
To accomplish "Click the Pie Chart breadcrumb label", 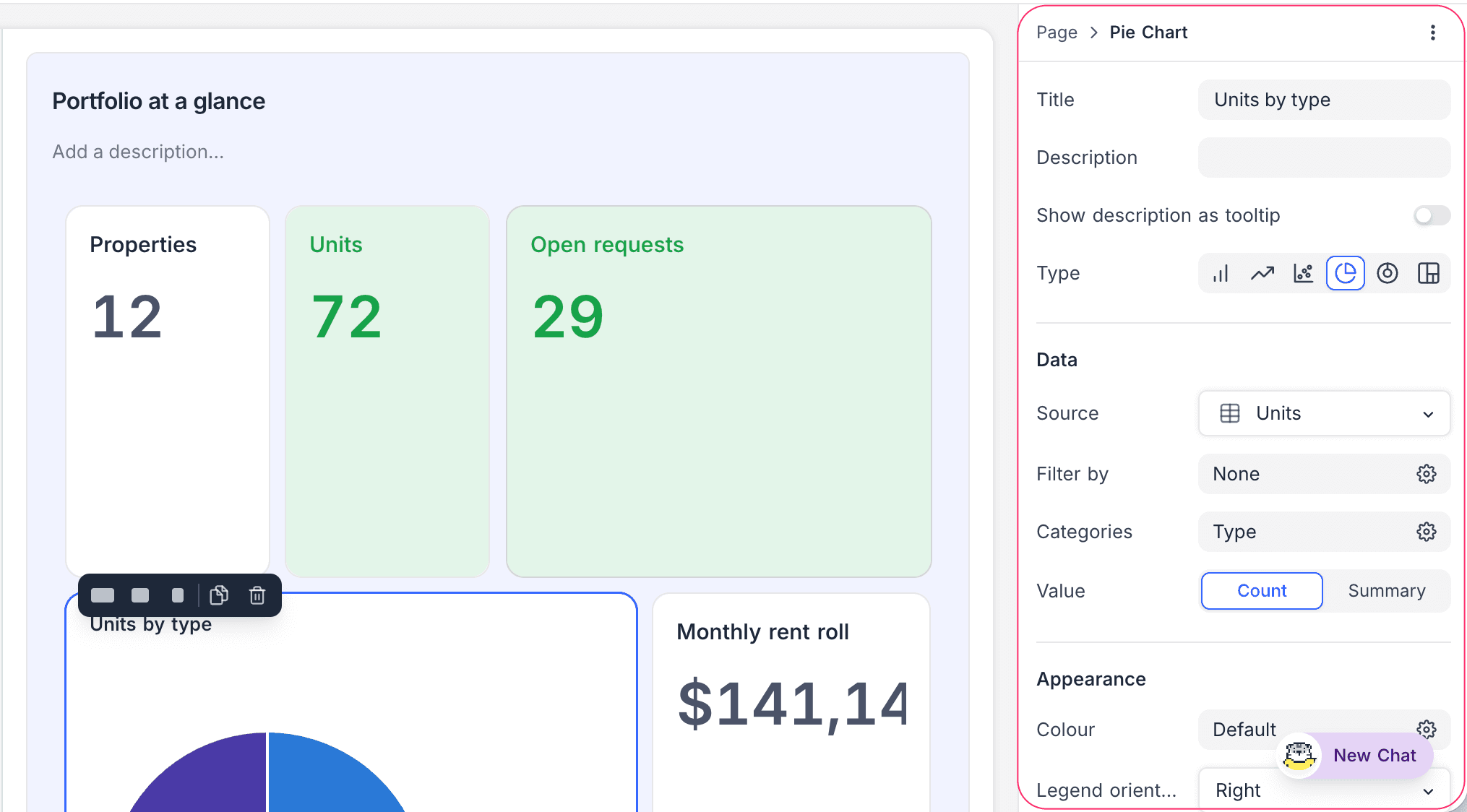I will click(1148, 33).
